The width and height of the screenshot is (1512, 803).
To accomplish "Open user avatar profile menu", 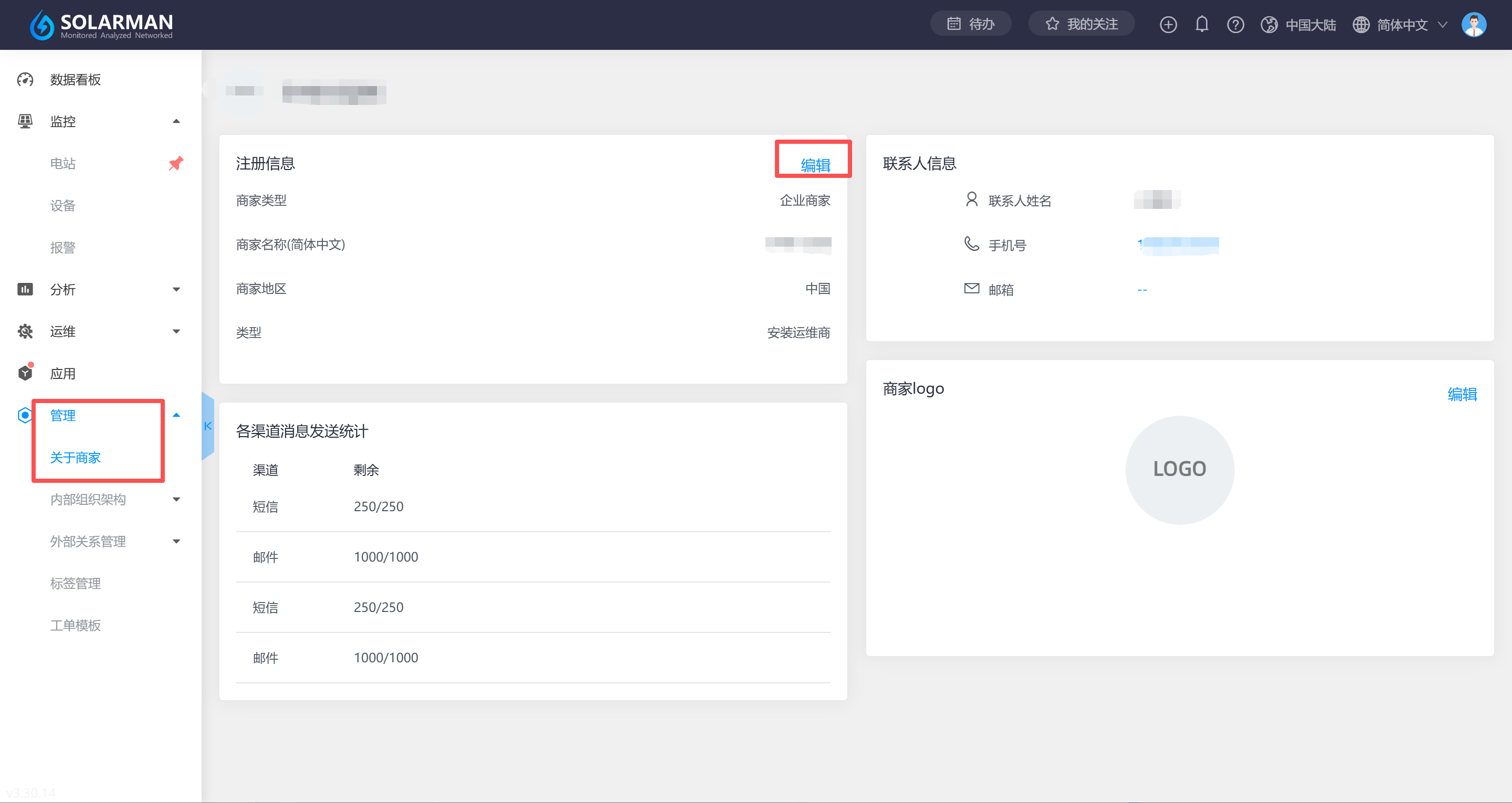I will (x=1473, y=25).
